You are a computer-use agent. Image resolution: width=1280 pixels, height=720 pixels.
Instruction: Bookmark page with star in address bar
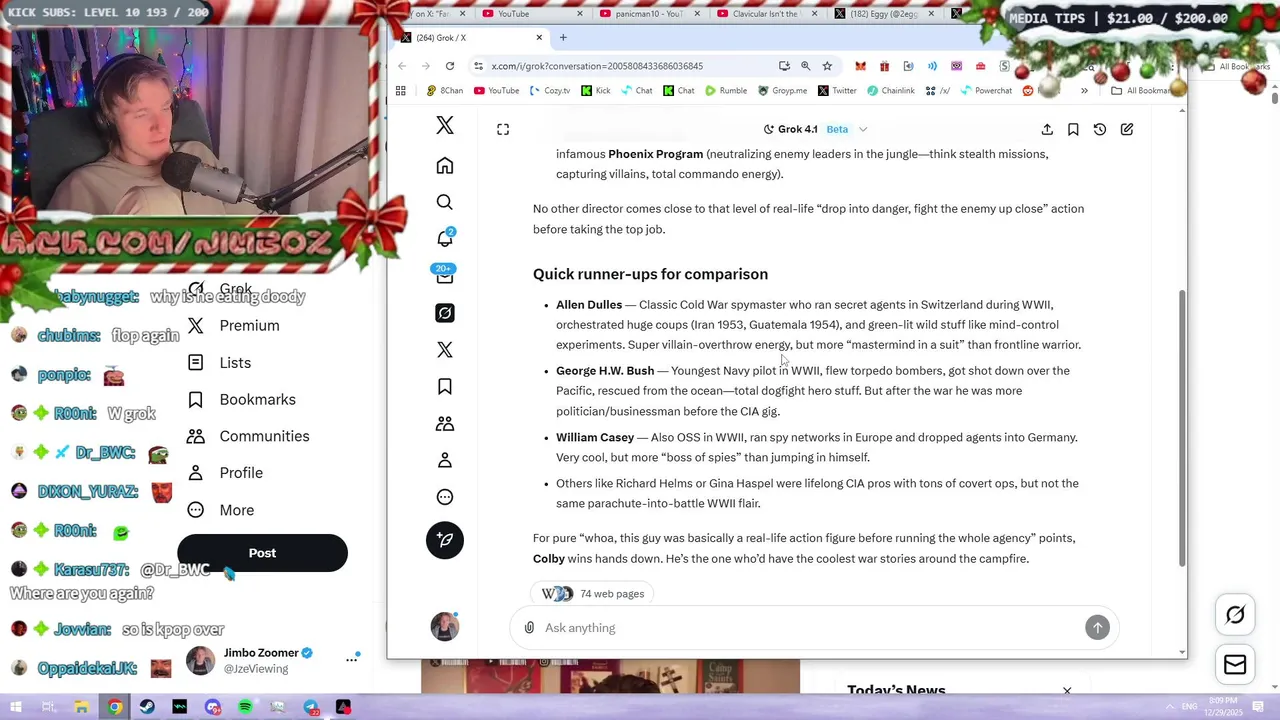point(827,66)
